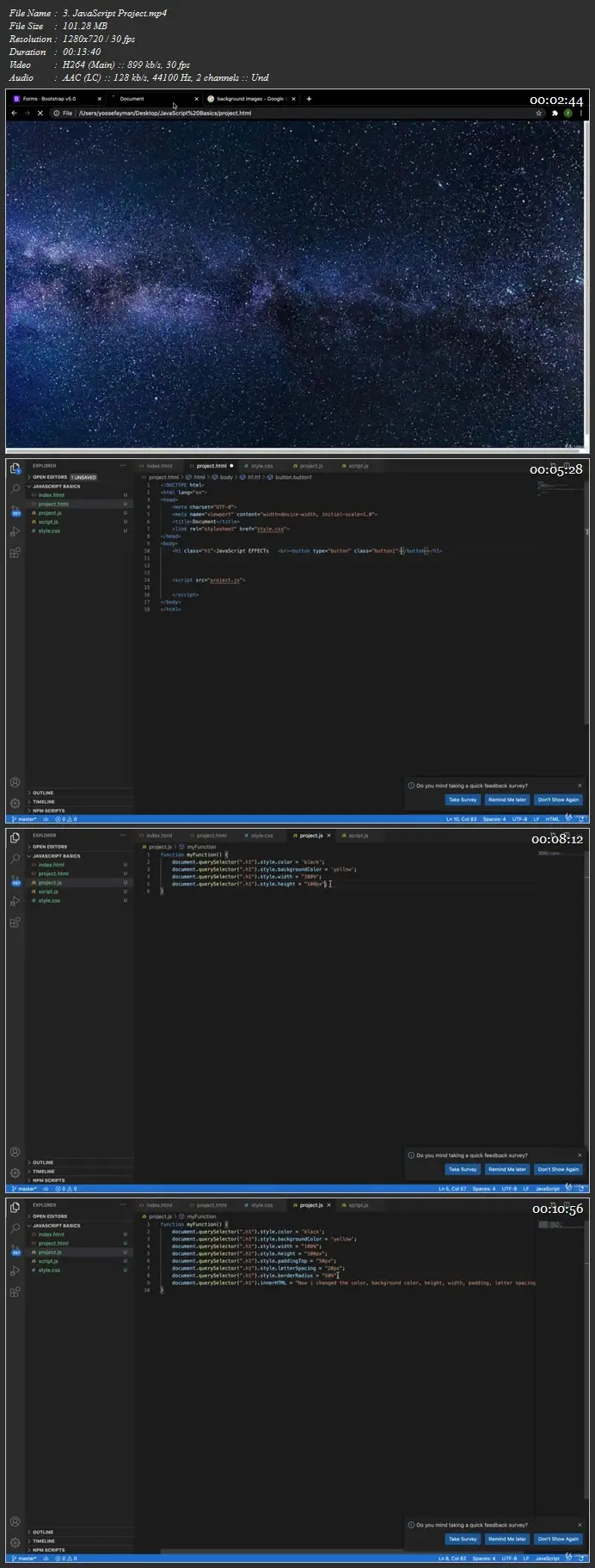The image size is (595, 1568).
Task: Click Remind Me later in 00:05:28 frame
Action: coord(506,799)
